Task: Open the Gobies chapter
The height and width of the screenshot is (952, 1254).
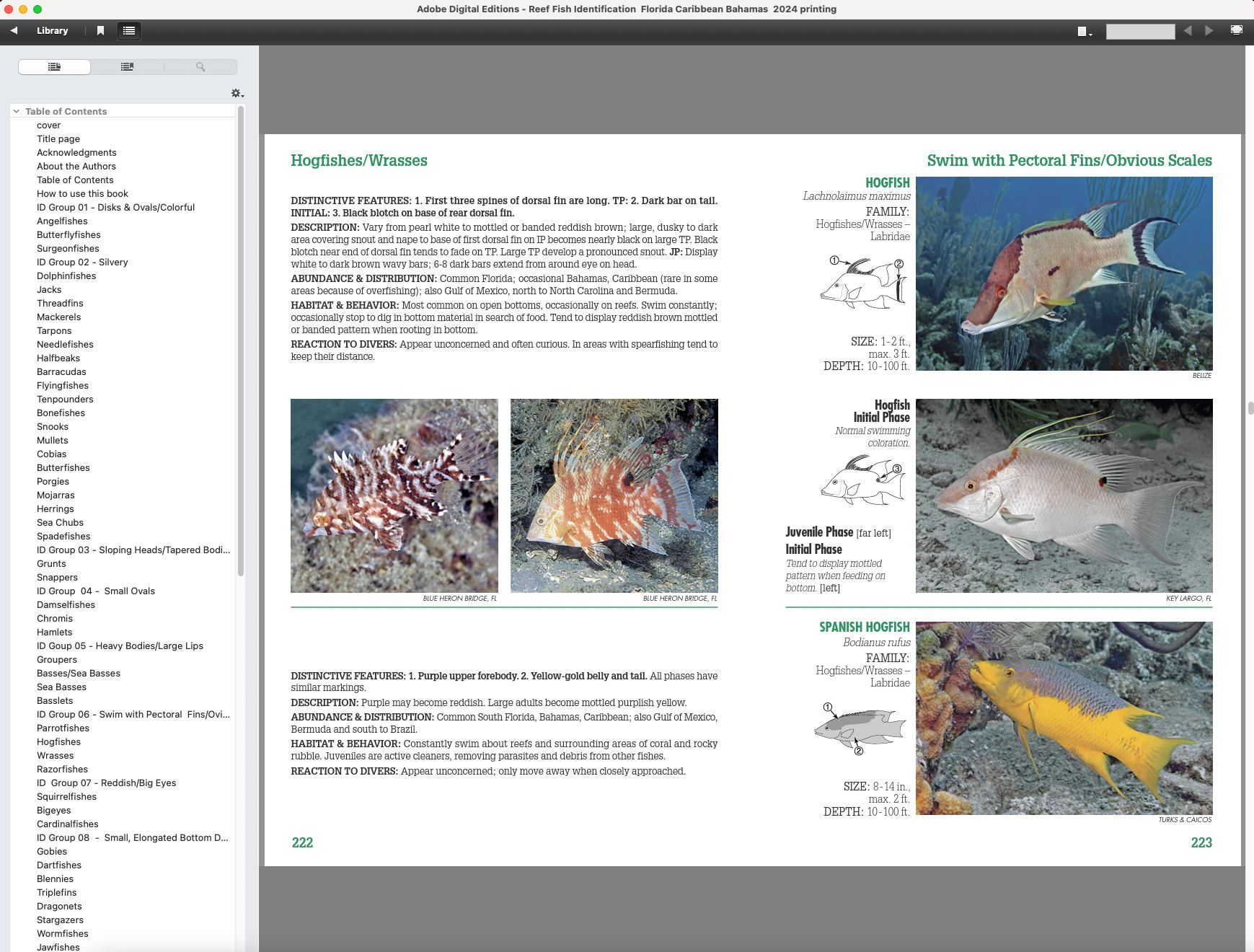Action: (x=52, y=851)
